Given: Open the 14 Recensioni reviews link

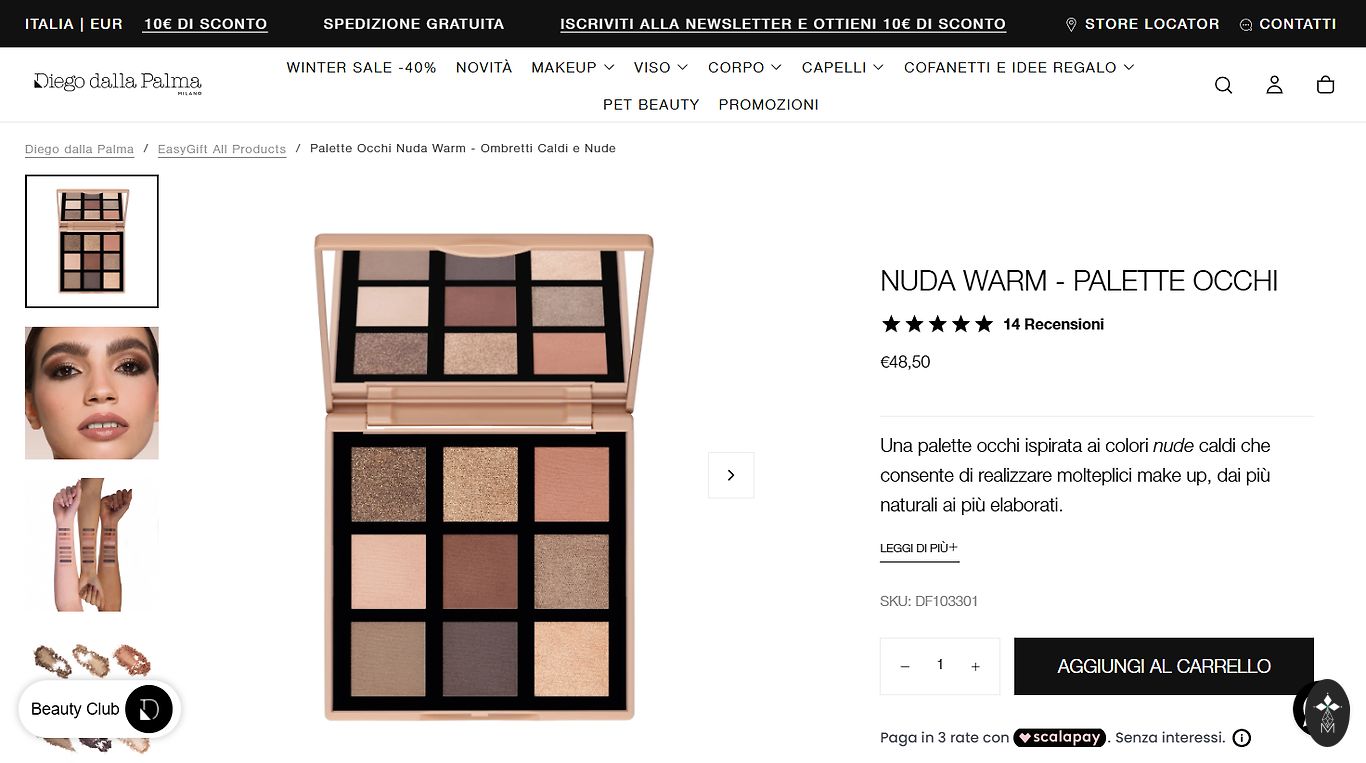Looking at the screenshot, I should click(x=1053, y=324).
